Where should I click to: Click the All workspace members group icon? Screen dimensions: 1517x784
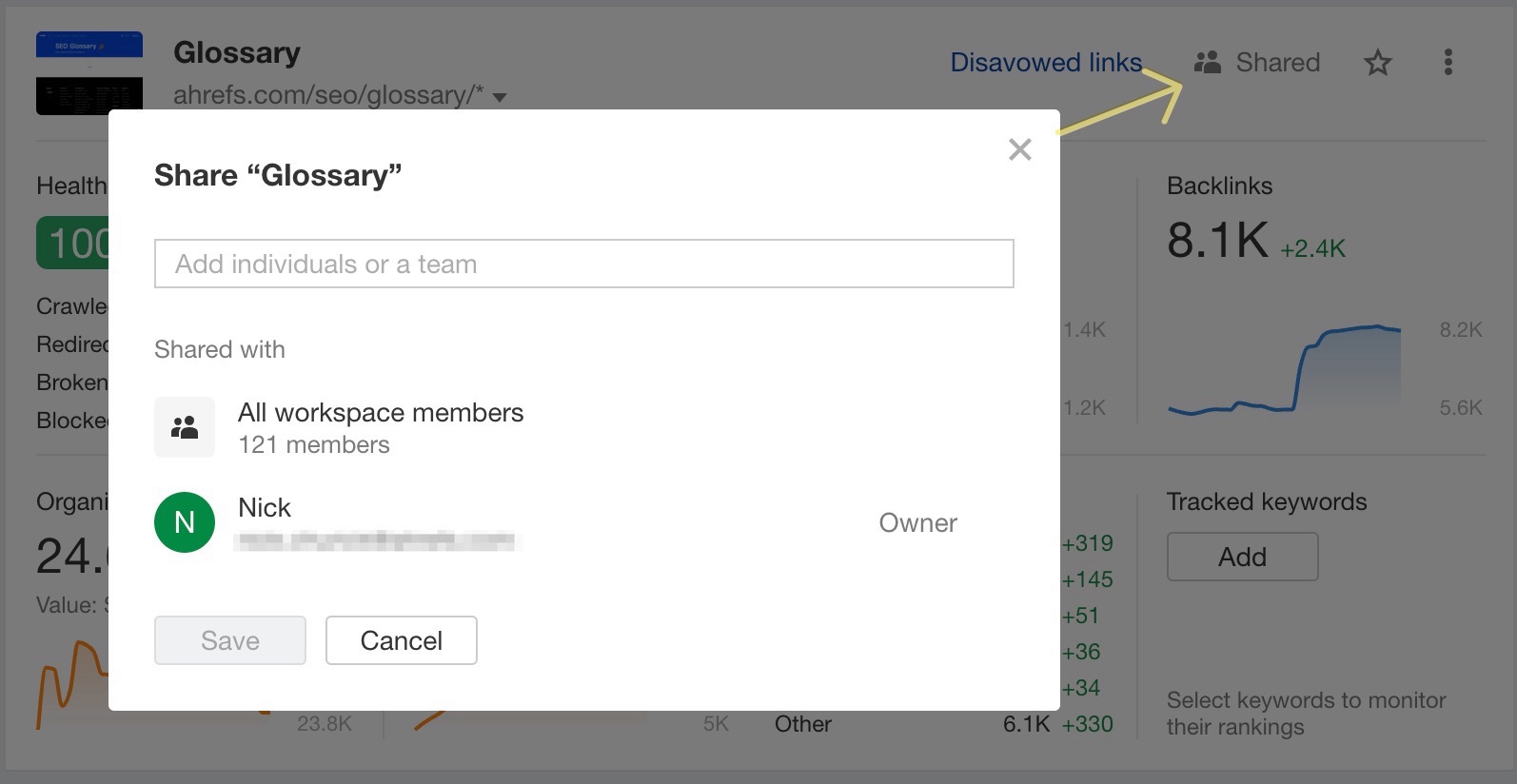(x=185, y=426)
